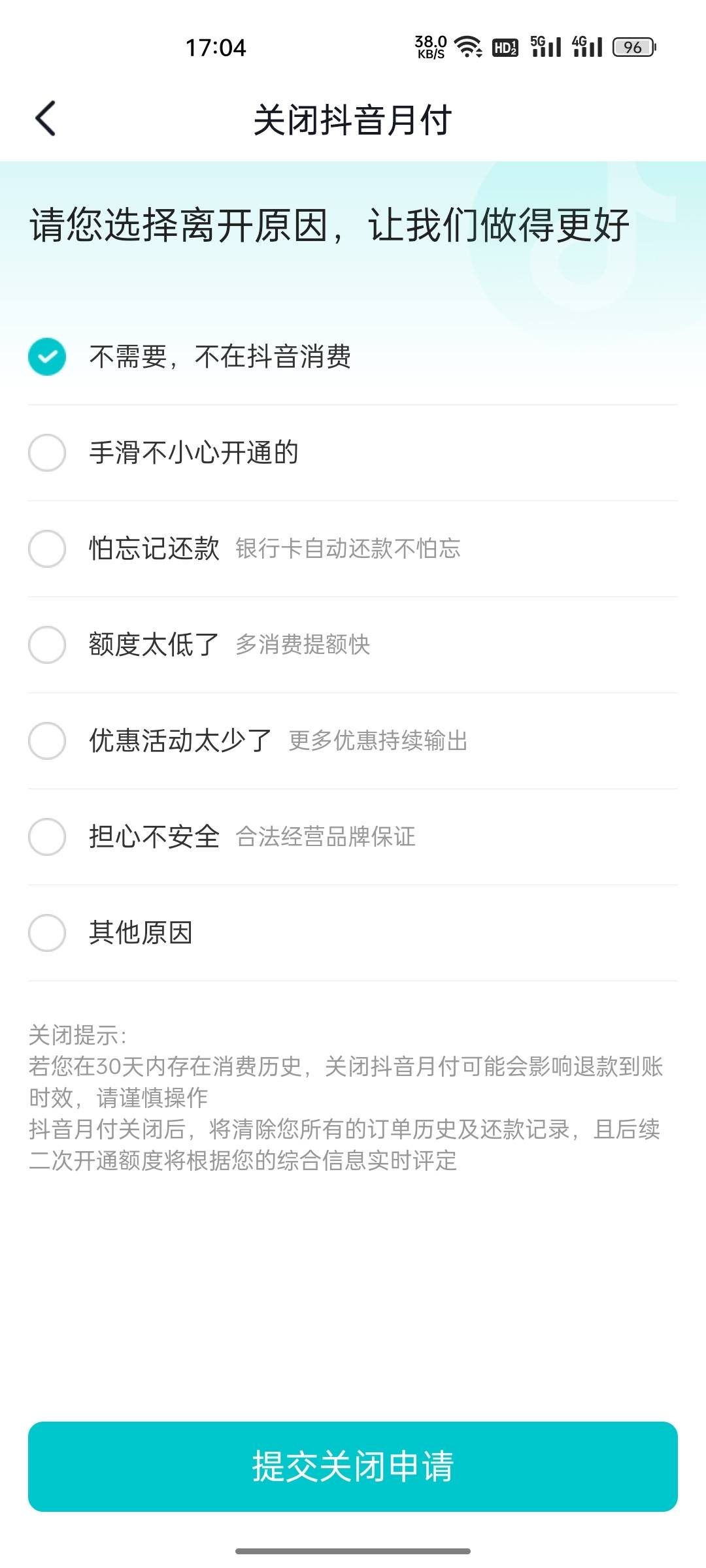Select the 手滑不小心开通的 radio button
The width and height of the screenshot is (706, 1568).
pos(47,452)
